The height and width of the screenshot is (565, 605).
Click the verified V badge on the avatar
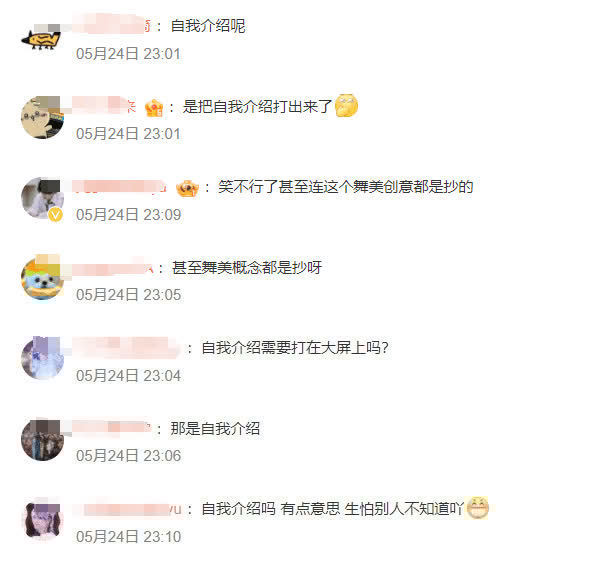tap(56, 214)
